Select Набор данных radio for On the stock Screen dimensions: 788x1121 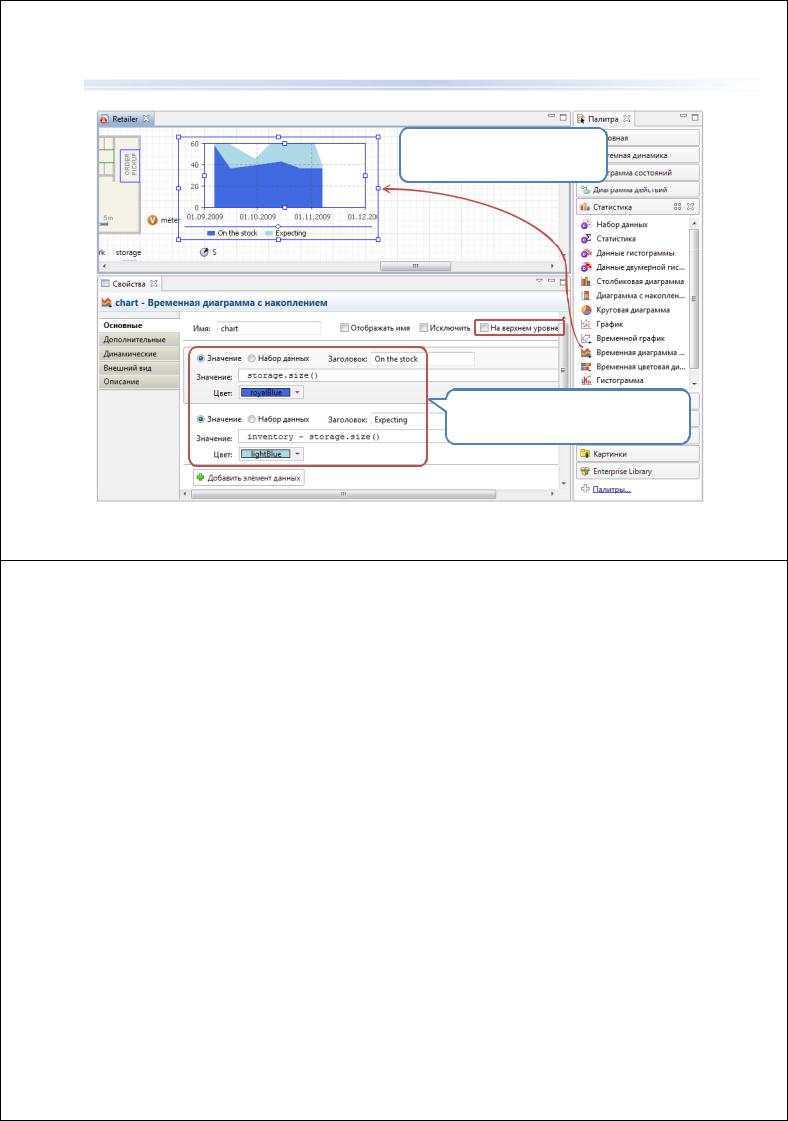252,359
